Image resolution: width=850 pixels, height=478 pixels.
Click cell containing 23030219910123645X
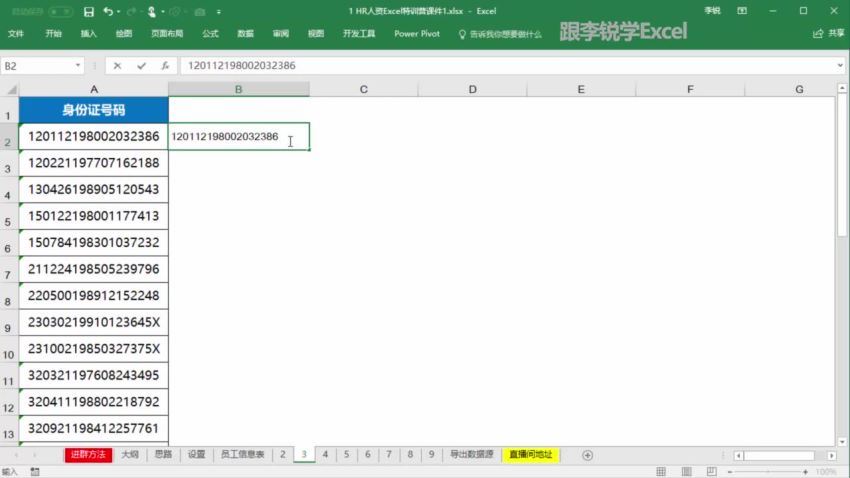[x=94, y=322]
